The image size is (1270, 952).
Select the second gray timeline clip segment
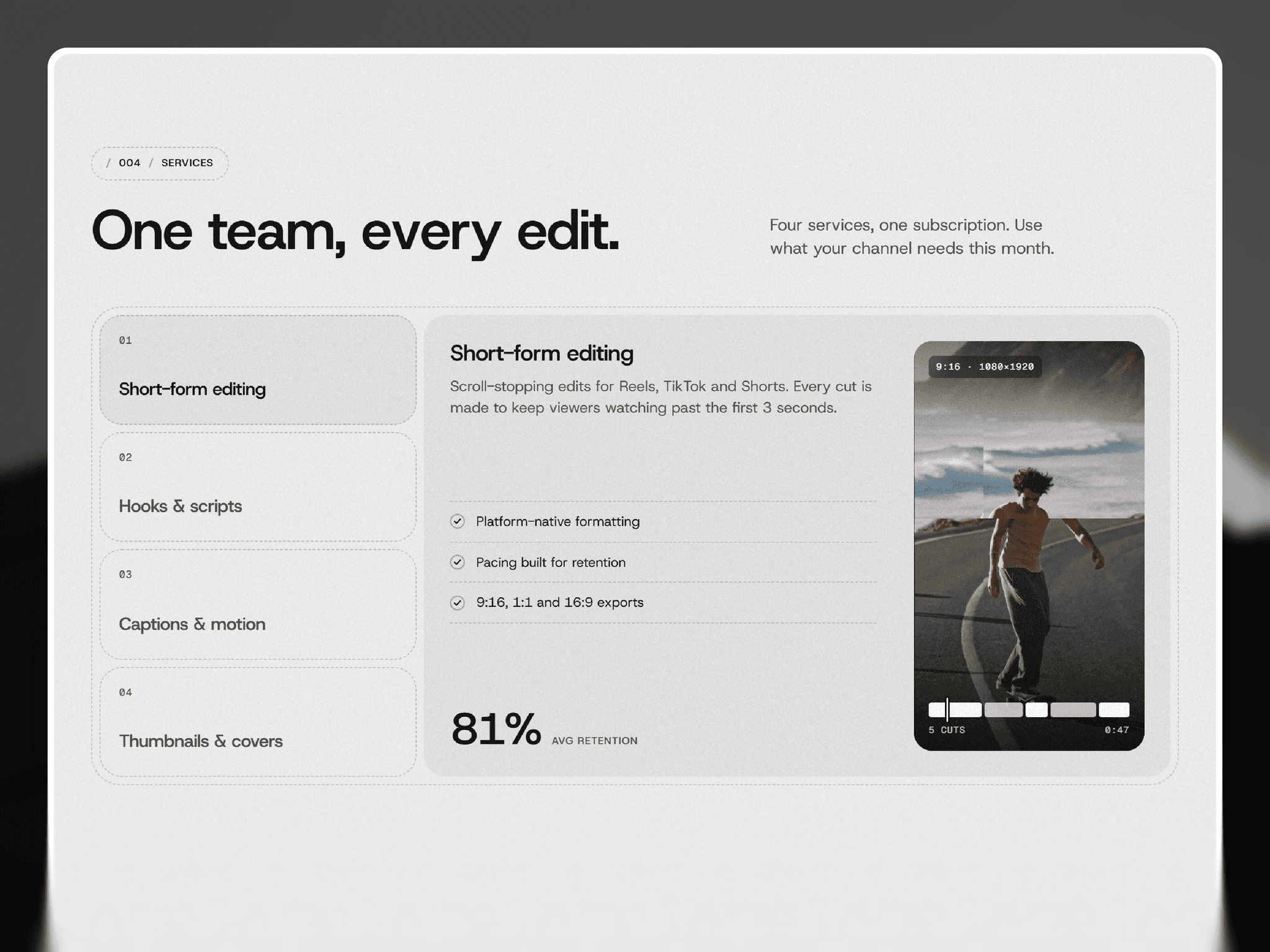[1073, 710]
